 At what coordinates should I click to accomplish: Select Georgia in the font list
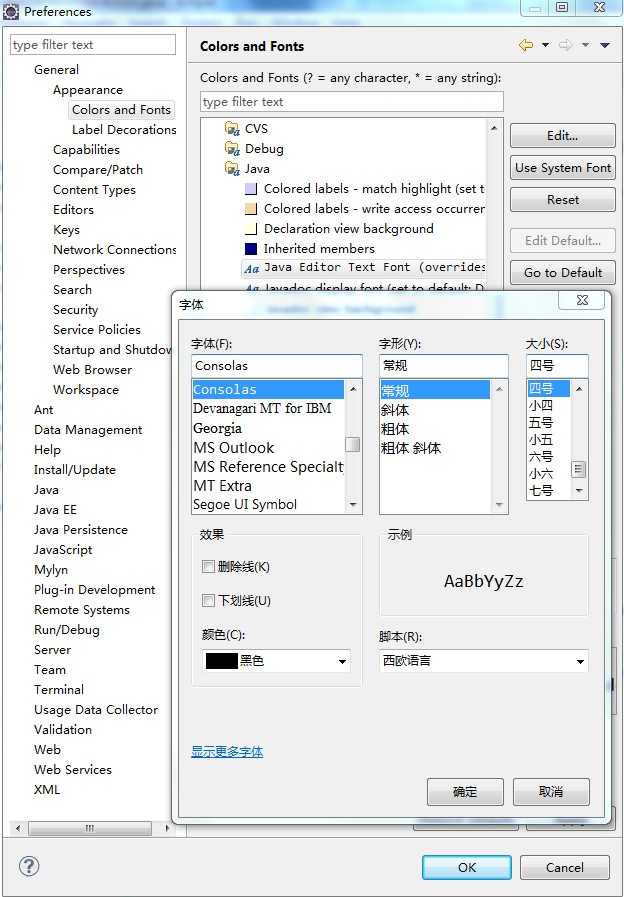point(217,428)
